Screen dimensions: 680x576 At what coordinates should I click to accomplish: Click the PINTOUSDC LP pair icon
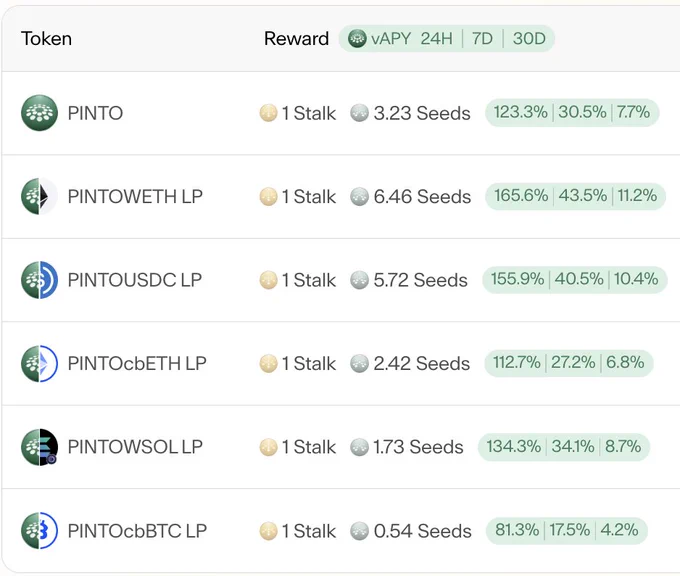pos(39,280)
